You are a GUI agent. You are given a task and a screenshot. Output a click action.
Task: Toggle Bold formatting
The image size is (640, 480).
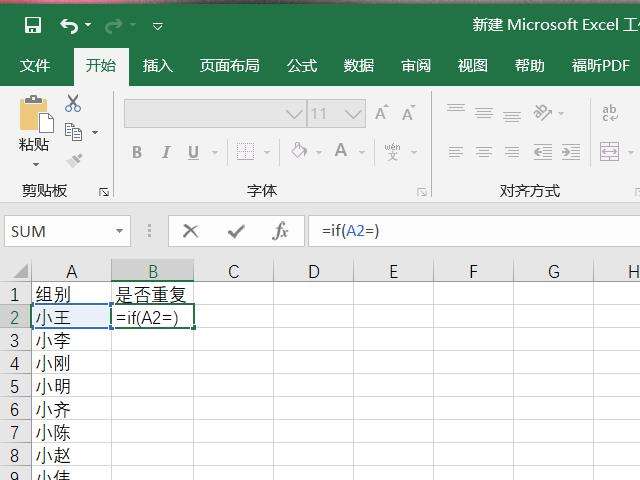tap(137, 152)
